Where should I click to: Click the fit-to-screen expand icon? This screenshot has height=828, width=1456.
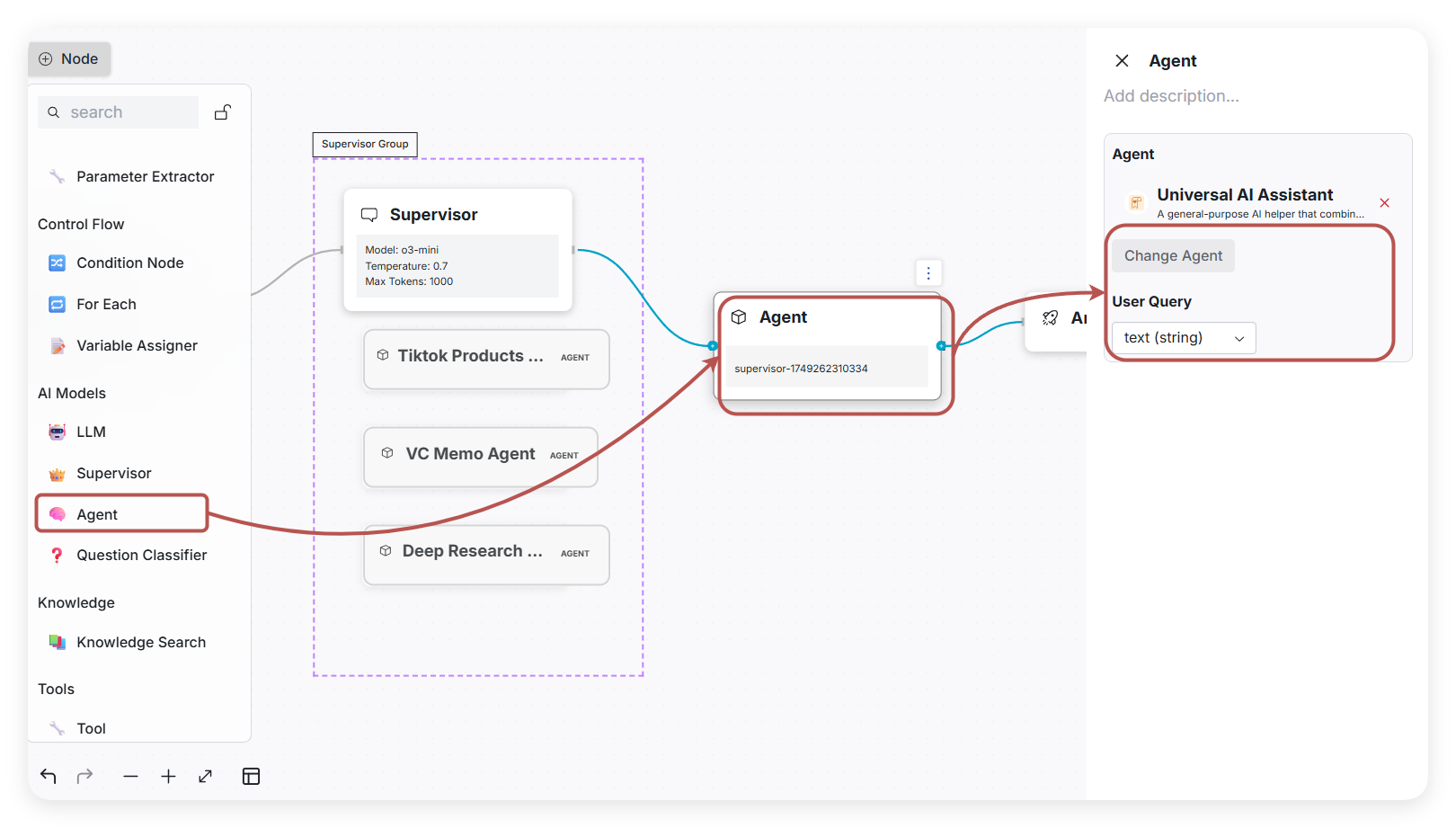206,776
